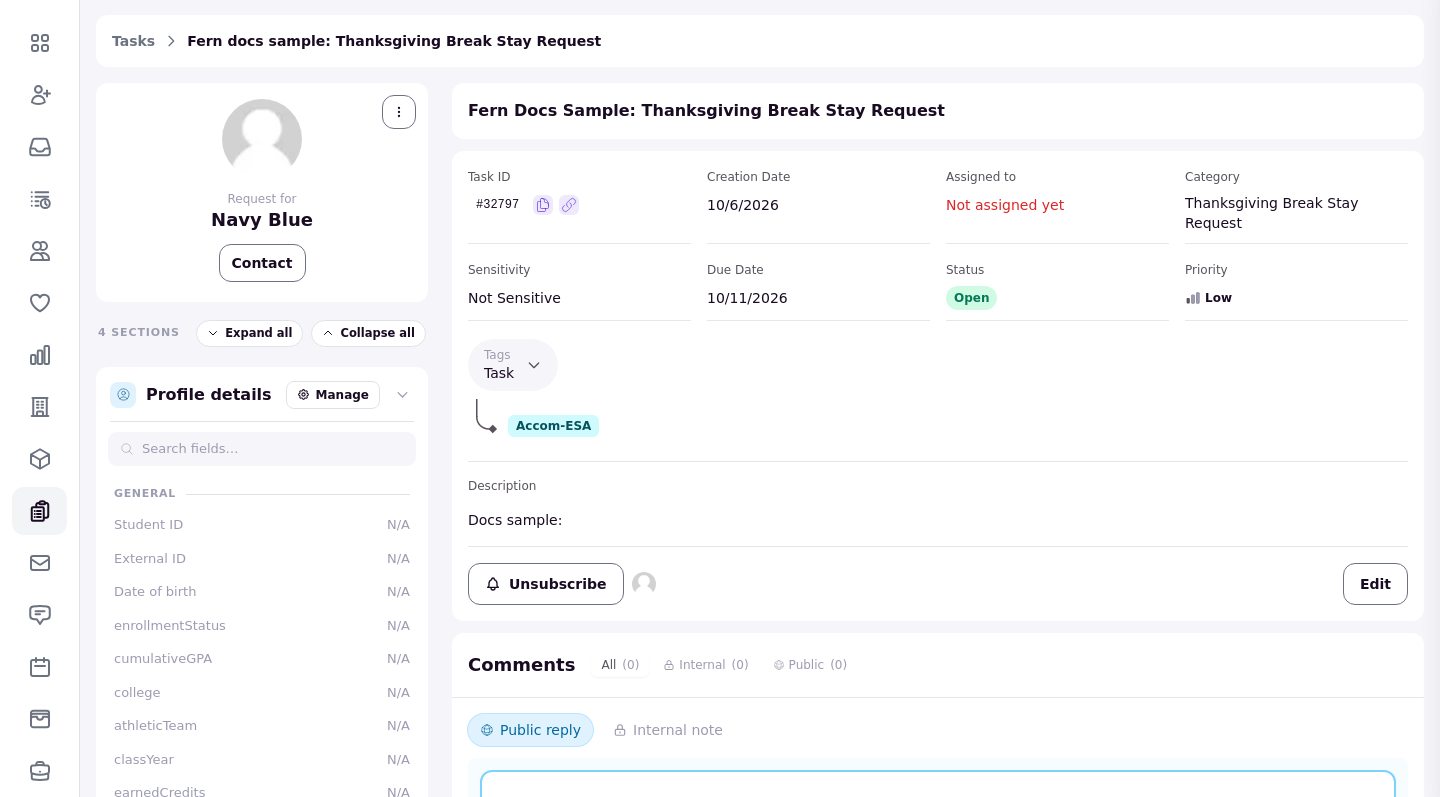Filter comments by Public
This screenshot has height=797, width=1440.
point(810,665)
